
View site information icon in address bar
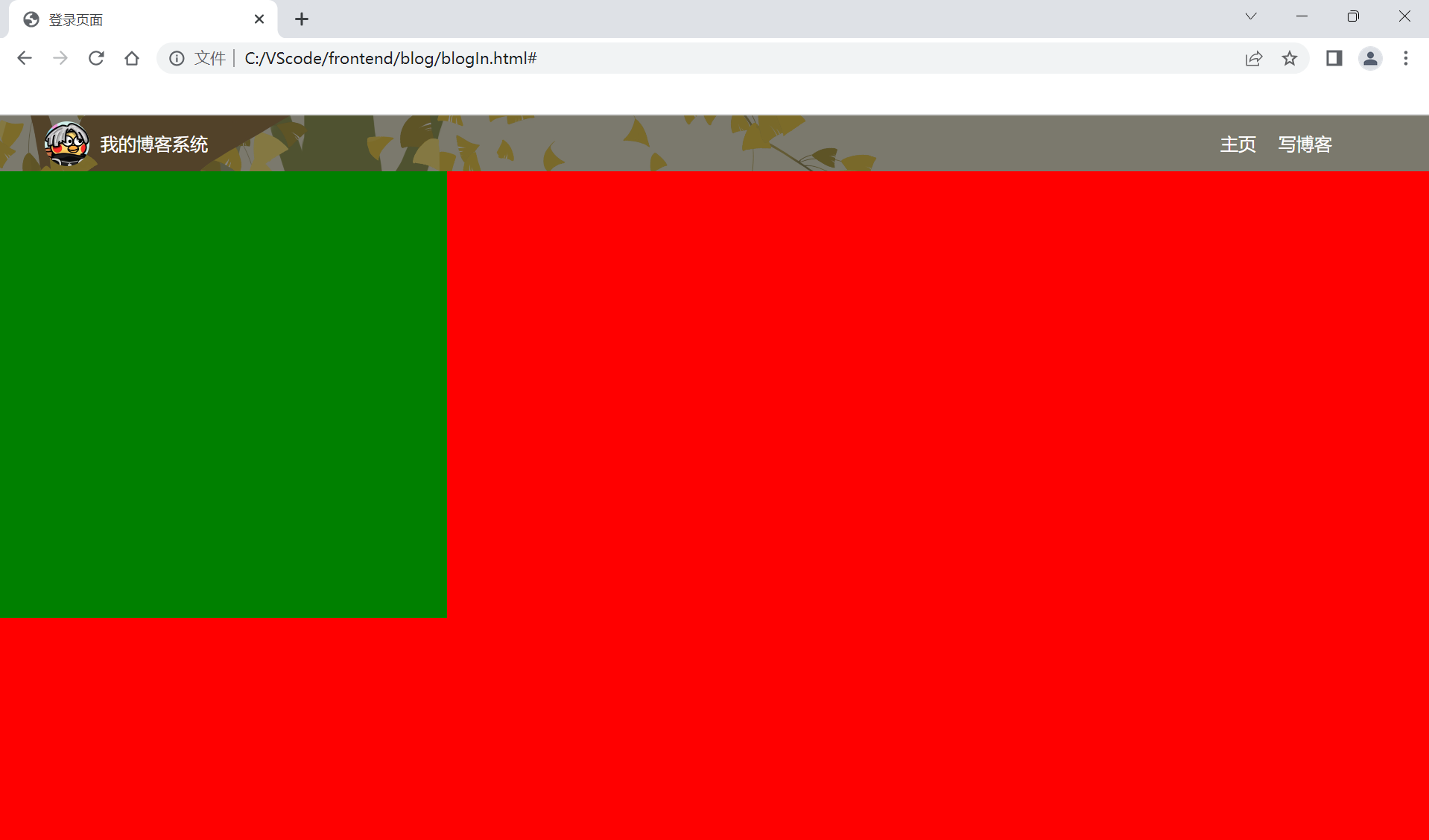coord(177,58)
